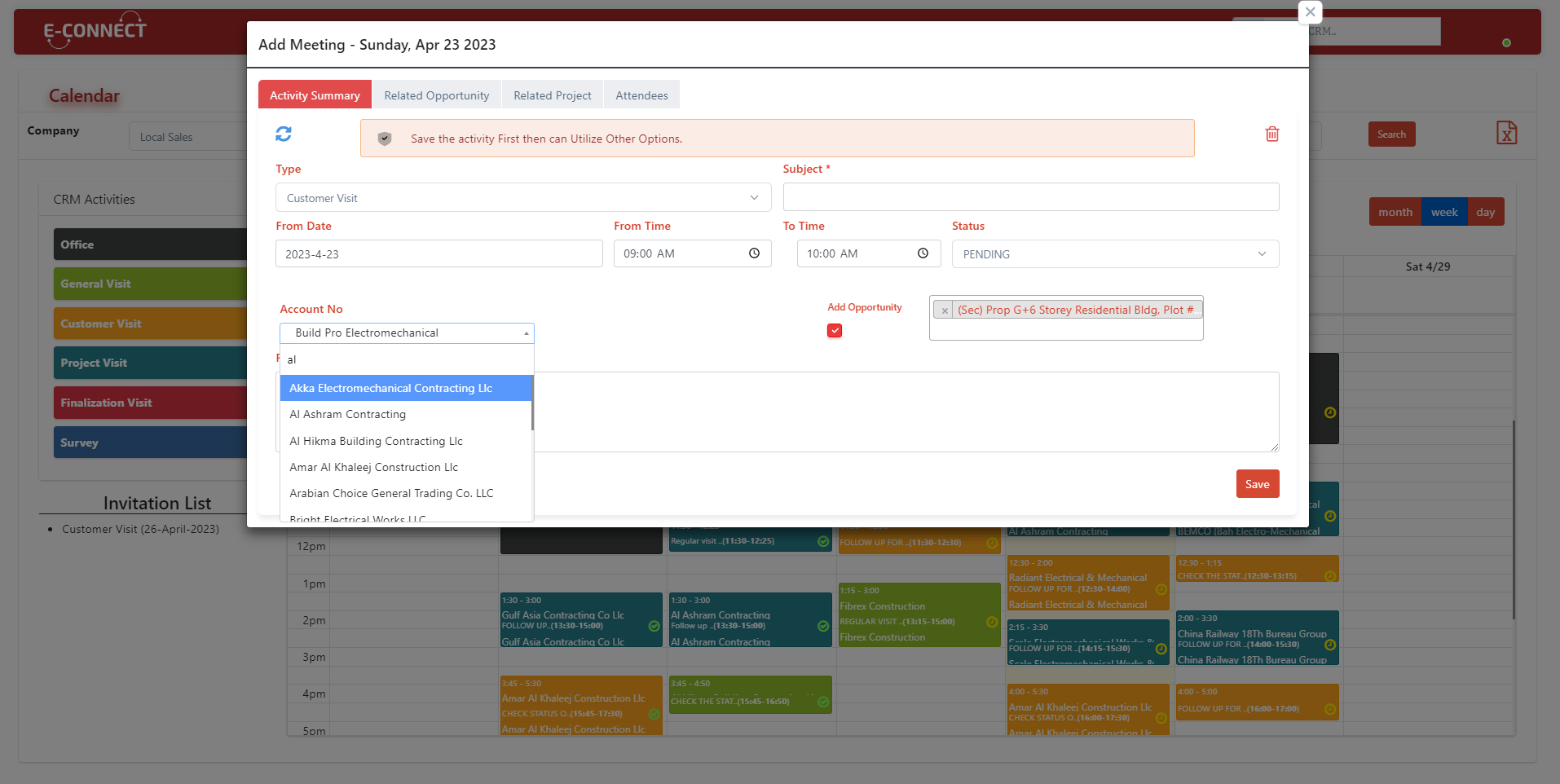This screenshot has width=1560, height=784.
Task: Open Radiant Electrical & Mechanical event
Action: (x=1088, y=583)
